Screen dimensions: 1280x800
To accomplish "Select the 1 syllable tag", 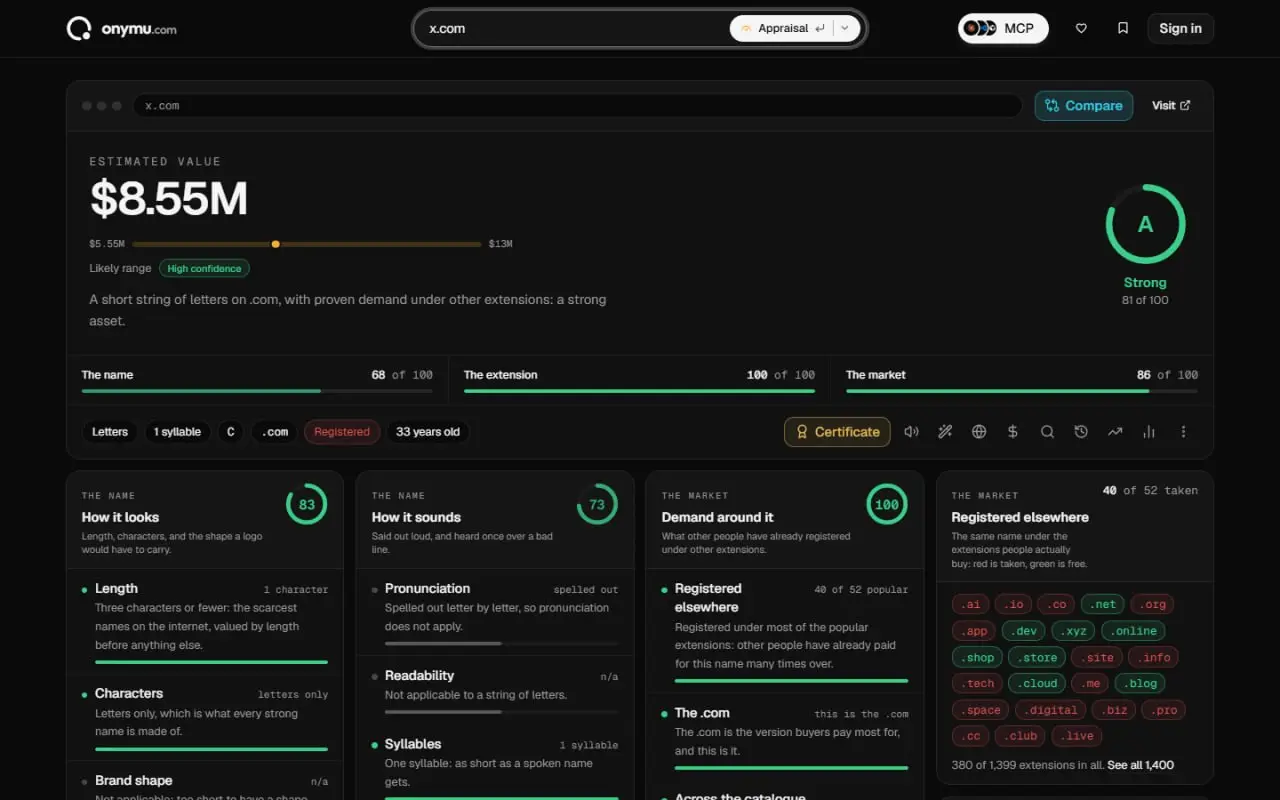I will [177, 432].
